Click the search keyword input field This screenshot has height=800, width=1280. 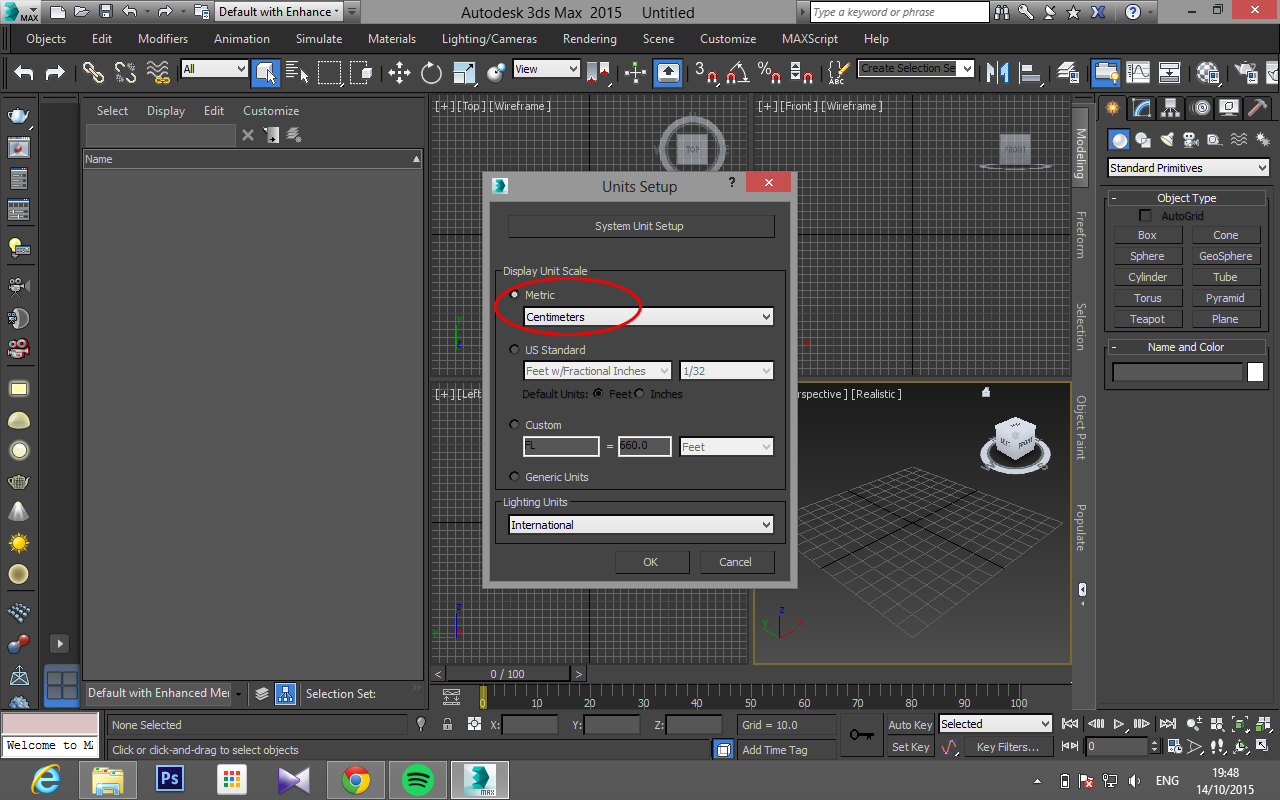[900, 12]
